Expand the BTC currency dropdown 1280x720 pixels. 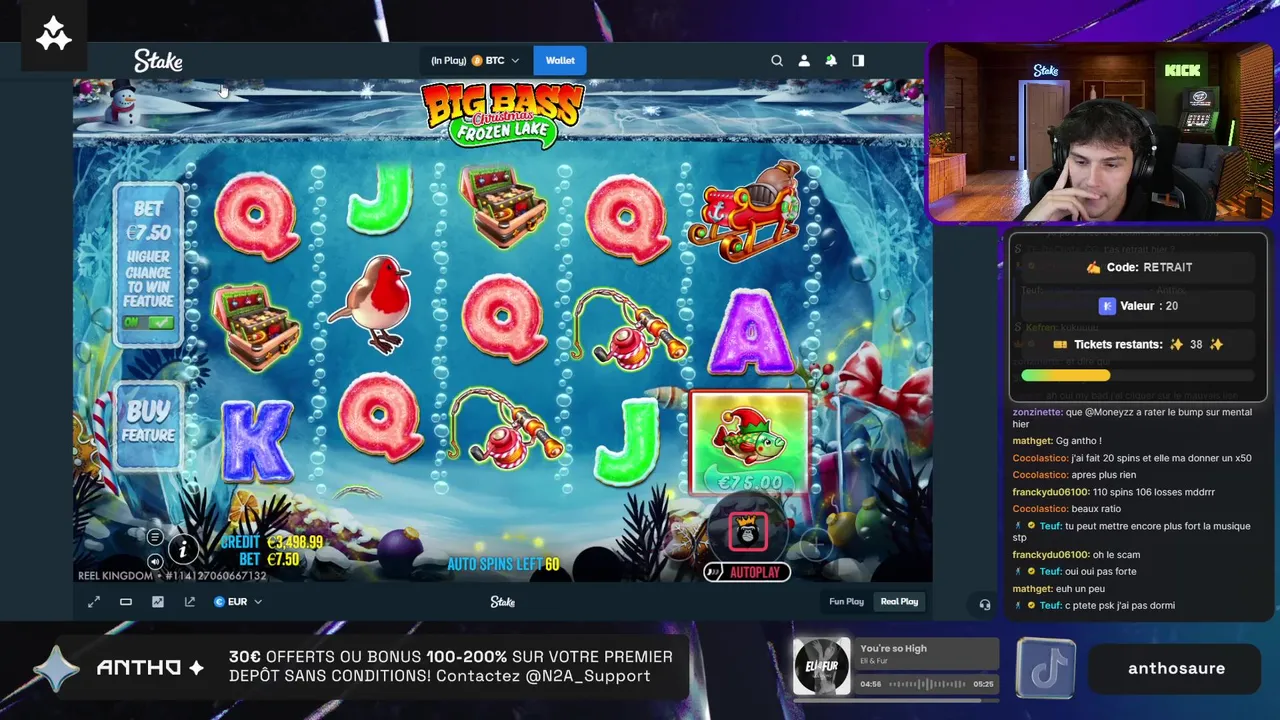[515, 61]
